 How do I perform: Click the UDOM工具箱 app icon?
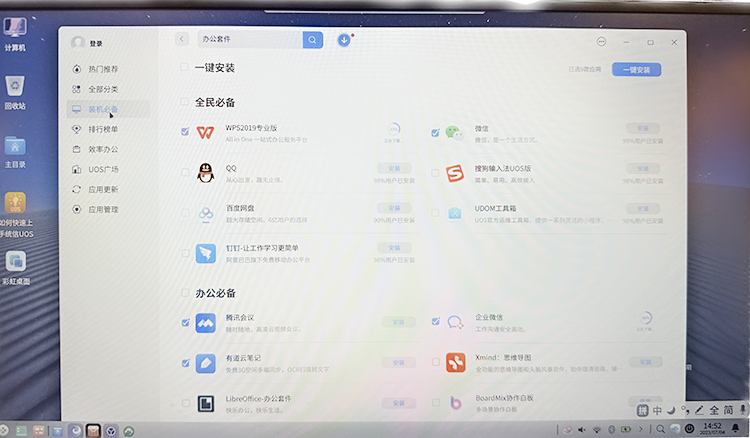454,213
